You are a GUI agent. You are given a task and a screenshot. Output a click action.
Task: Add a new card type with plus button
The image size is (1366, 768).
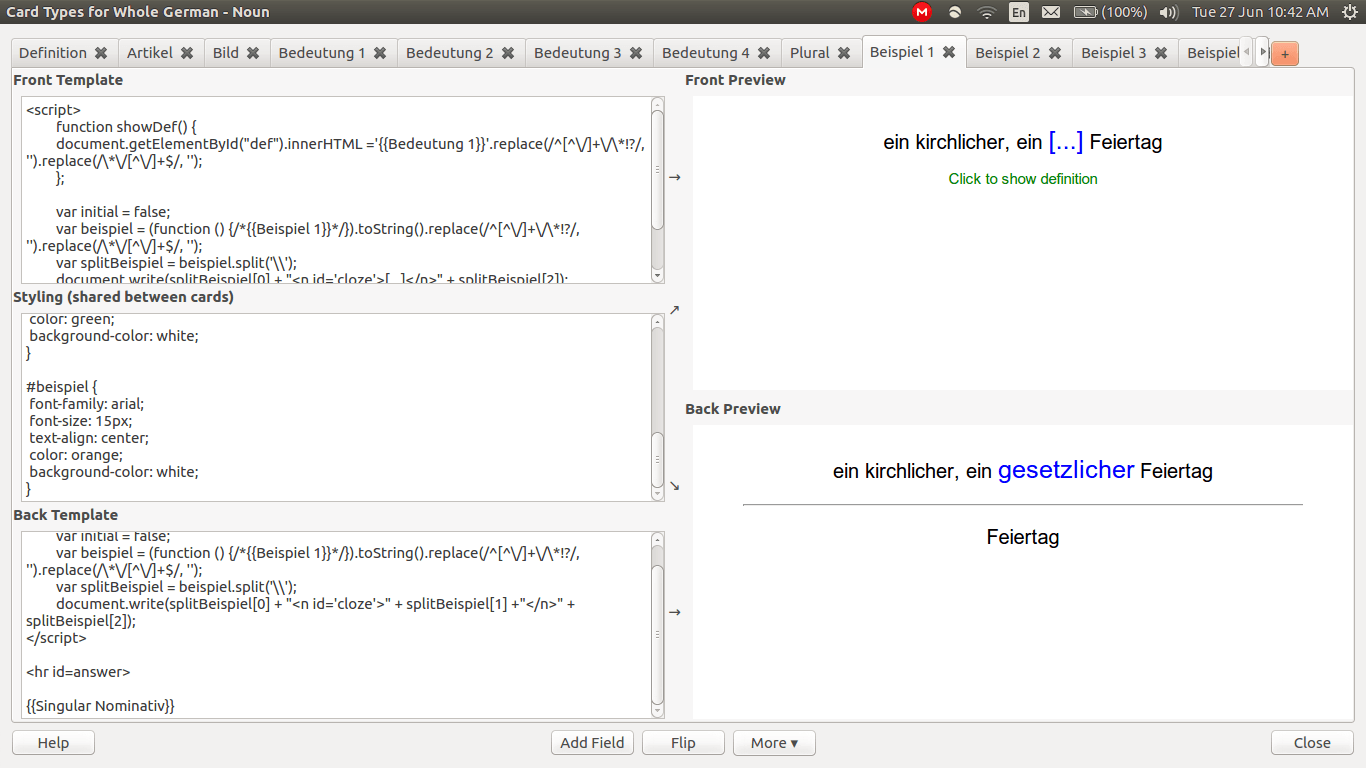(1285, 54)
